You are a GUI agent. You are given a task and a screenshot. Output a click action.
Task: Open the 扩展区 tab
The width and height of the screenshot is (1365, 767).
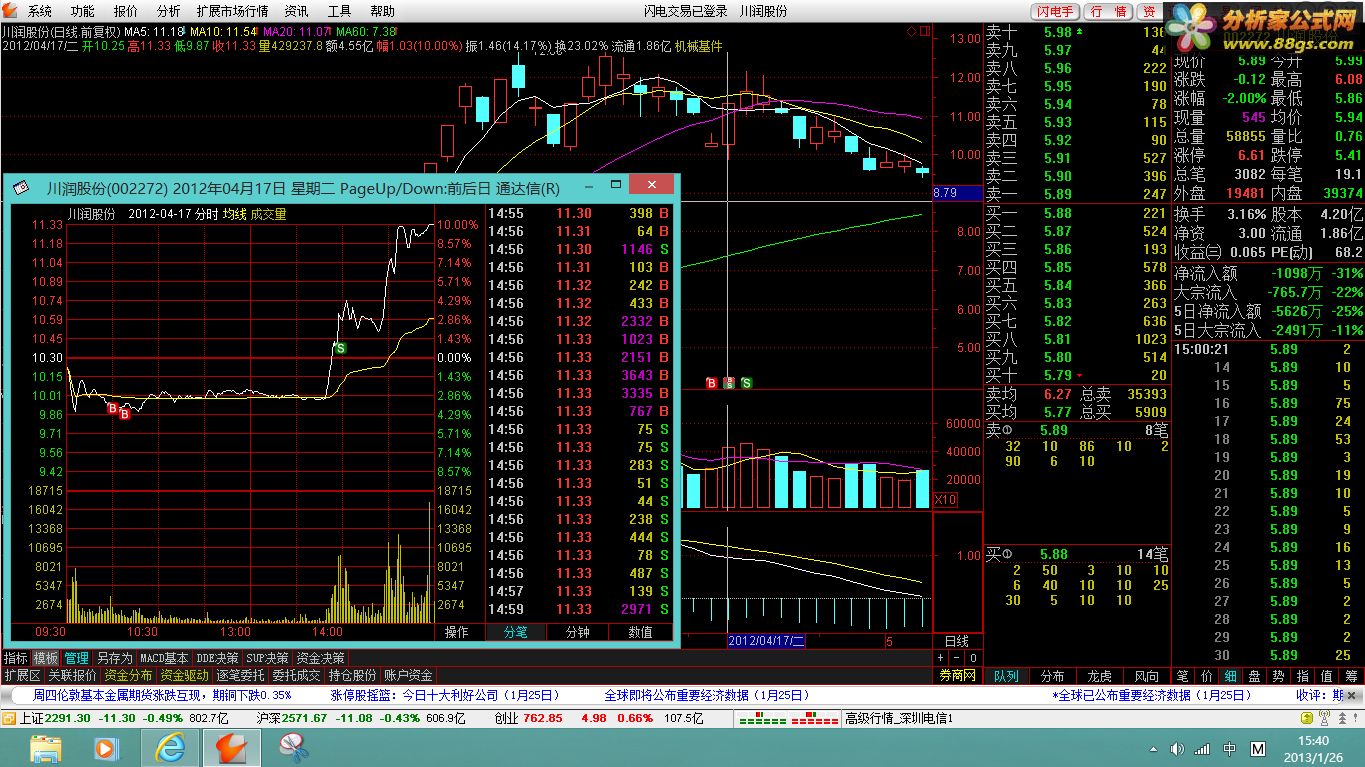click(22, 676)
